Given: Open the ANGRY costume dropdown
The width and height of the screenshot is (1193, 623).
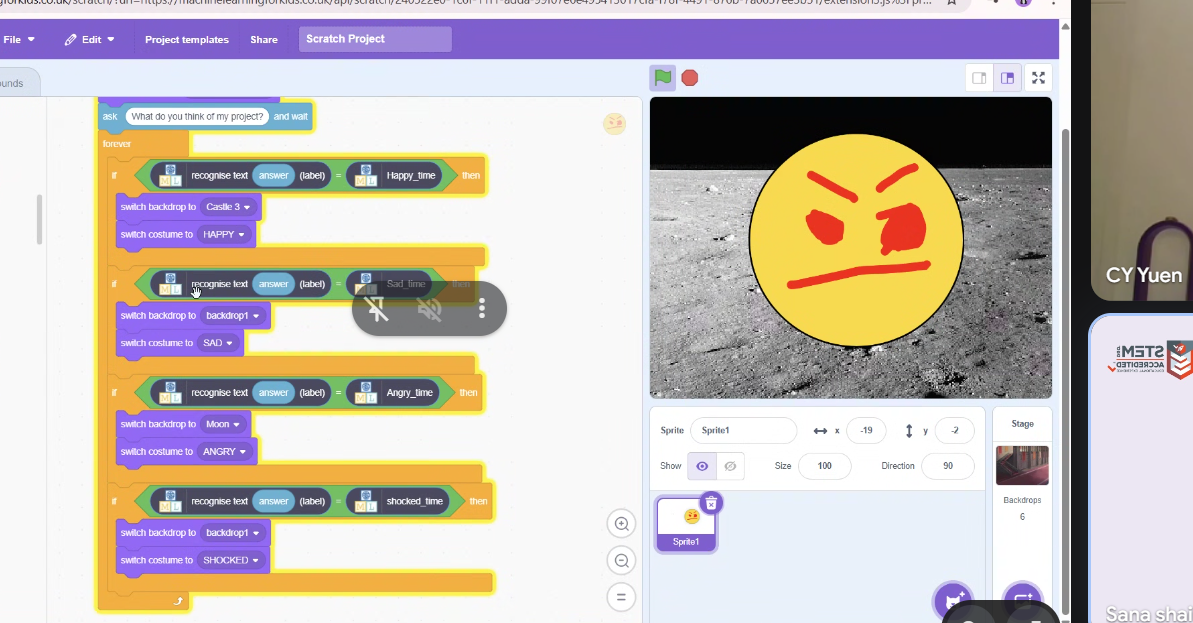Looking at the screenshot, I should [225, 452].
